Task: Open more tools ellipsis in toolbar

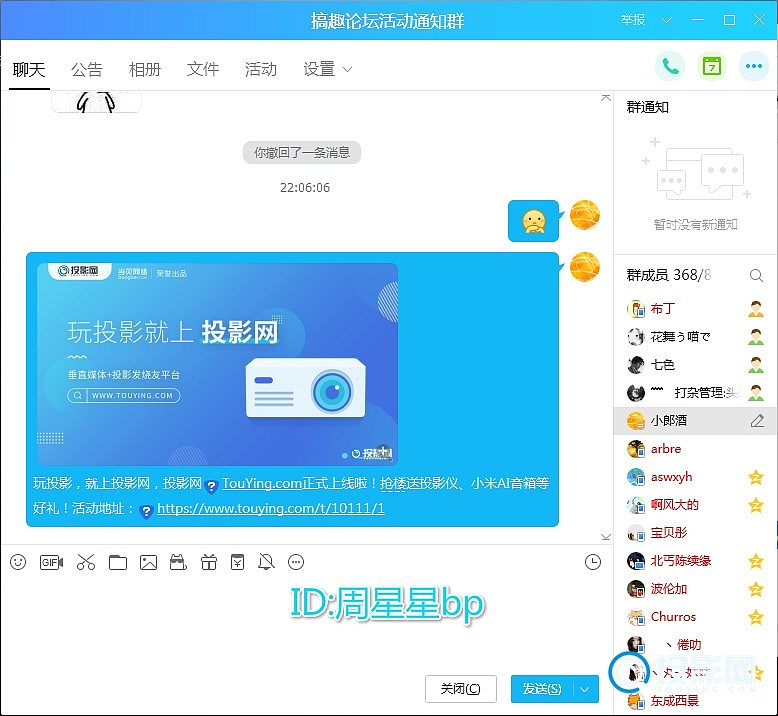Action: coord(296,562)
